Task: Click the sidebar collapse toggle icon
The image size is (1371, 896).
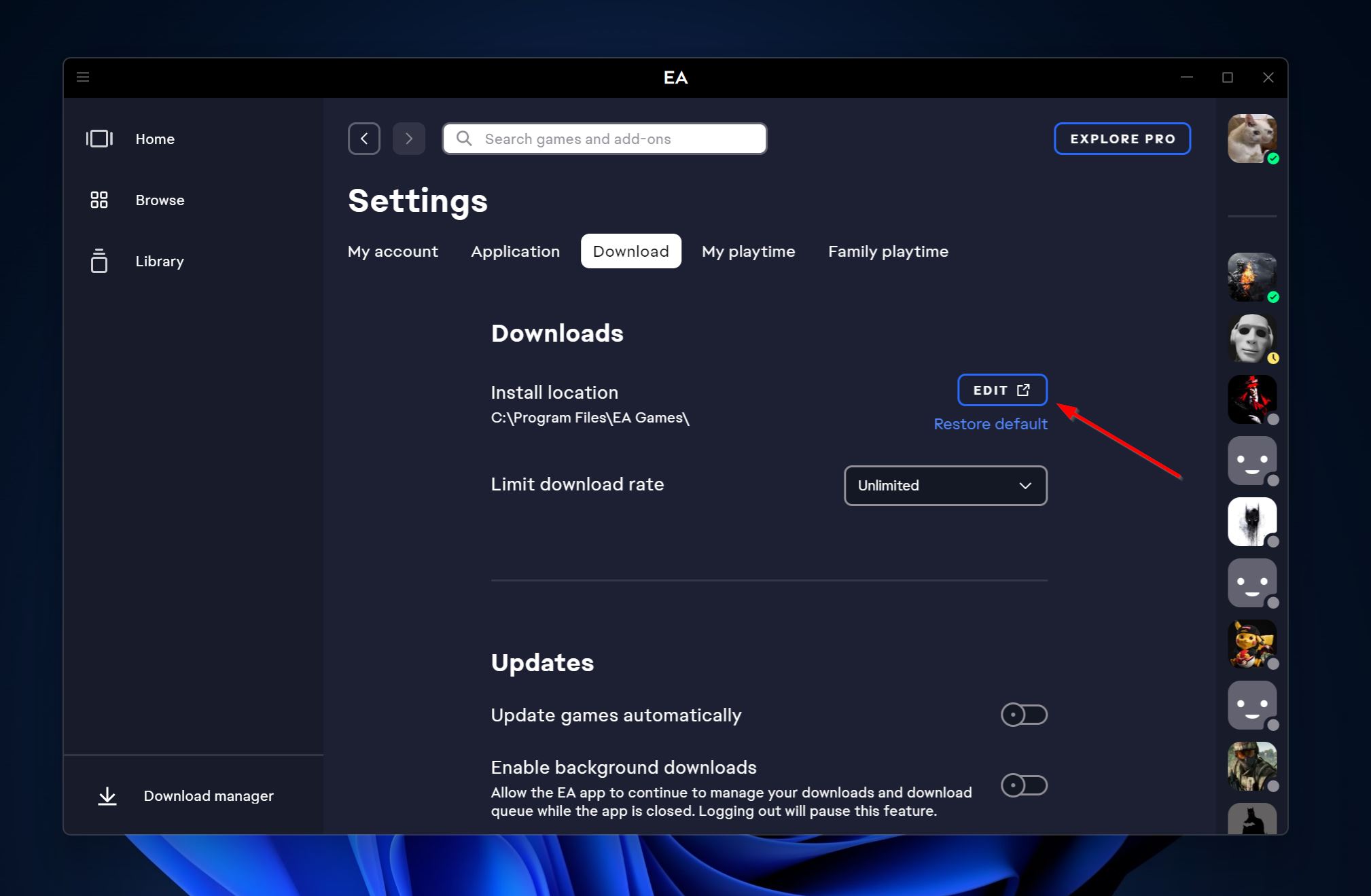Action: (x=83, y=76)
